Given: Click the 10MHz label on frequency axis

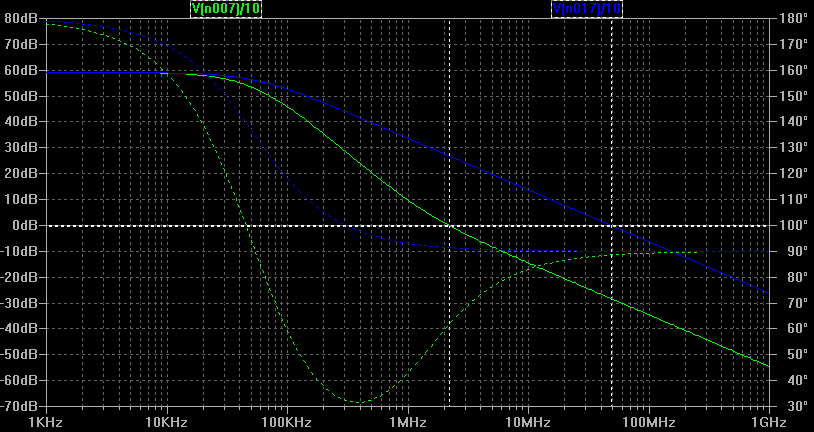Looking at the screenshot, I should (528, 423).
